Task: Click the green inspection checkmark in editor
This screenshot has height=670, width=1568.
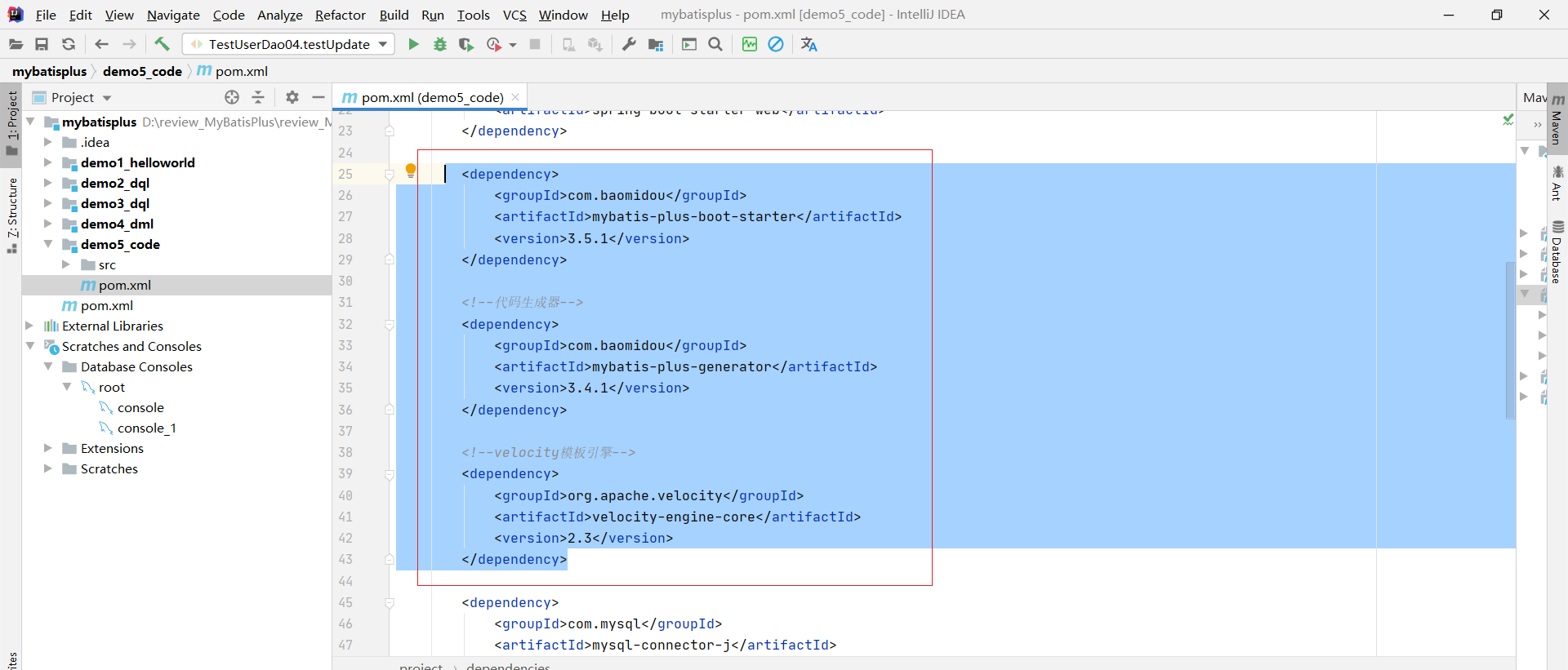Action: point(1508,119)
